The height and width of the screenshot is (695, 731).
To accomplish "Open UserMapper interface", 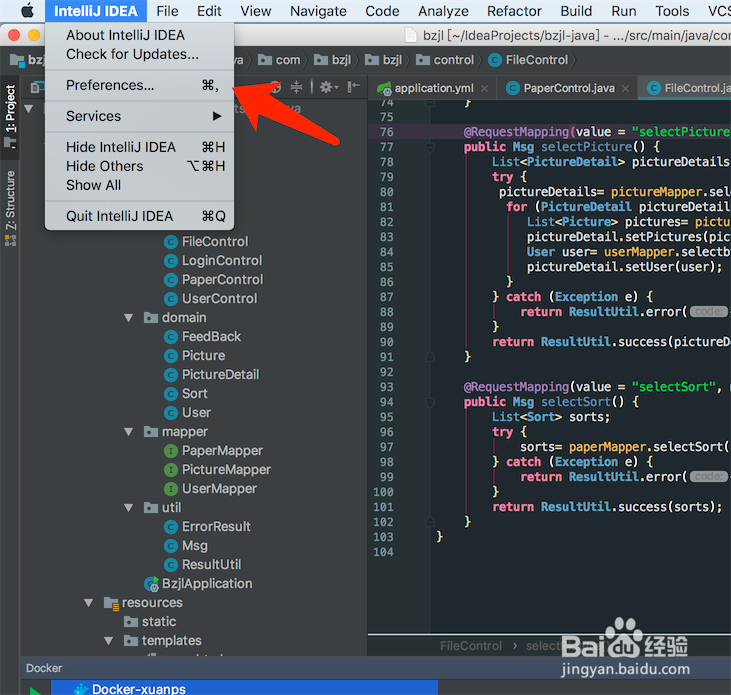I will coord(211,489).
